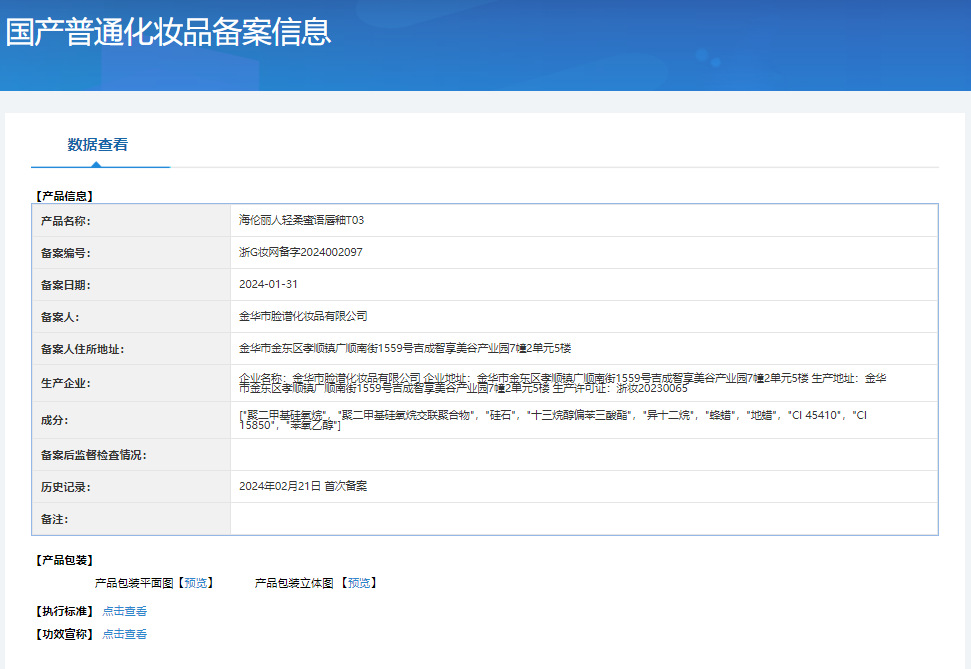This screenshot has height=669, width=971.
Task: Click the 【产品信息】 section heading
Action: click(64, 196)
